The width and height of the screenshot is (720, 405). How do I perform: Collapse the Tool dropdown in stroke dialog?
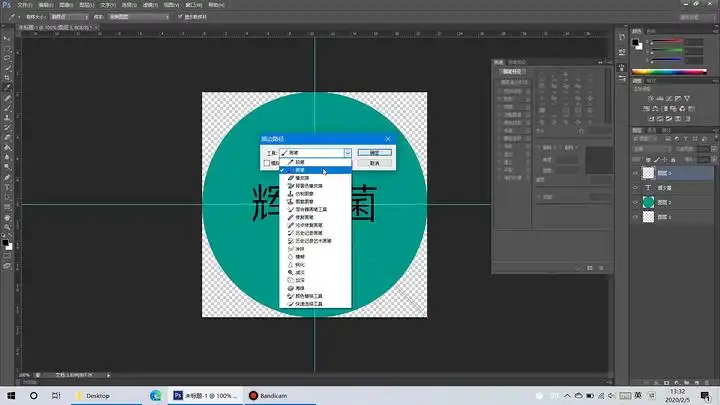point(347,152)
